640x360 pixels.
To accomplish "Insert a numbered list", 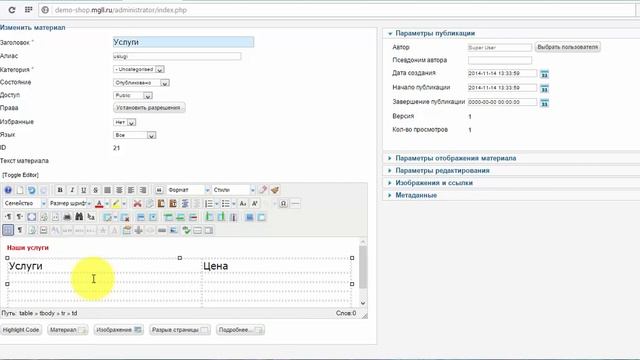I will point(209,203).
